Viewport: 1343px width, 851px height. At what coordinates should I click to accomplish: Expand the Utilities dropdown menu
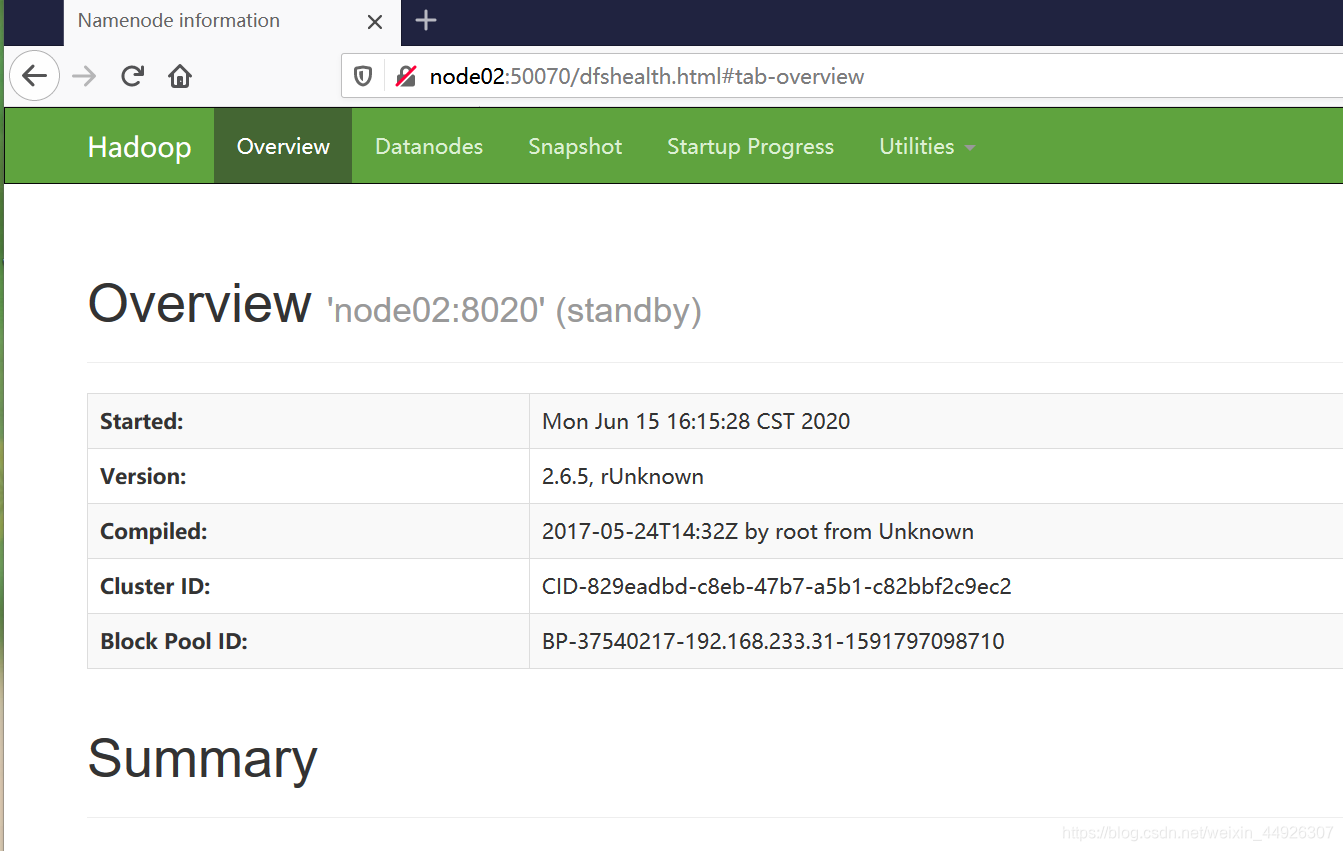pyautogui.click(x=927, y=146)
